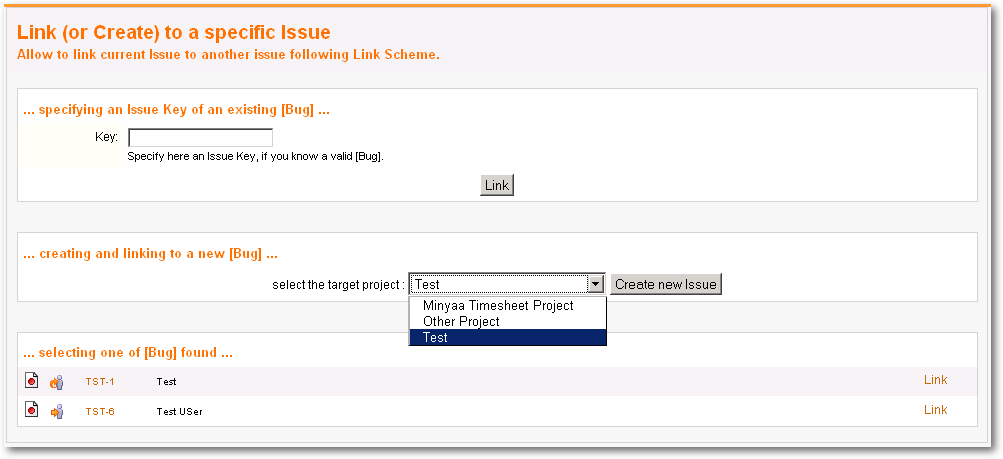Click the target project select box showing Test

pos(507,284)
